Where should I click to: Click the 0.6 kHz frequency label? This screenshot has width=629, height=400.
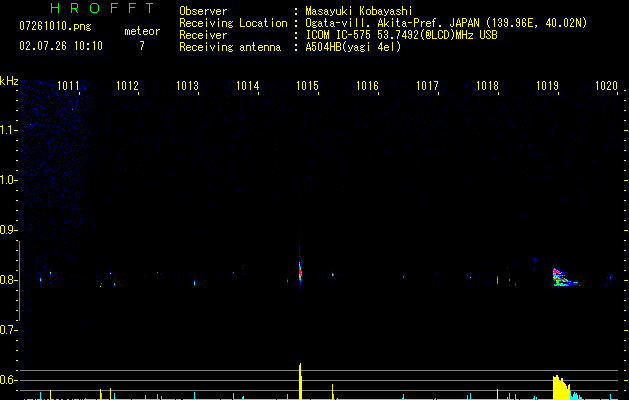click(8, 380)
